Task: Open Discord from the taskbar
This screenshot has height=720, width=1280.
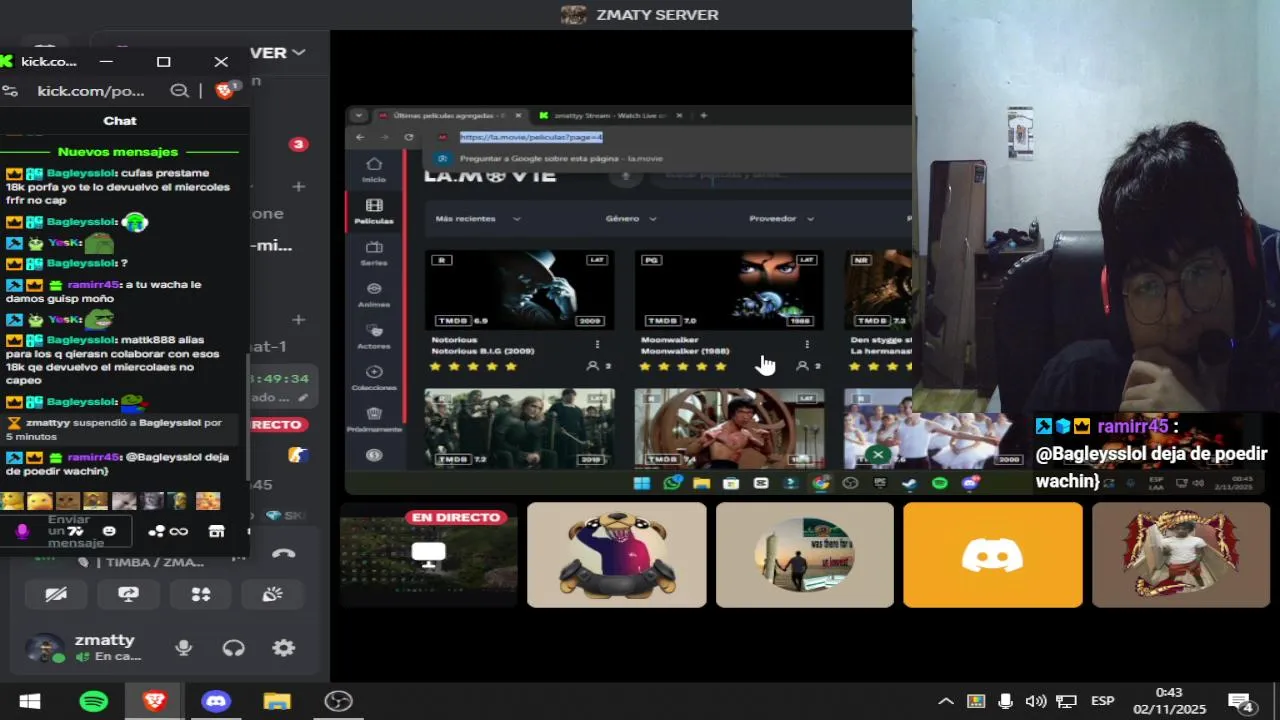Action: click(216, 701)
